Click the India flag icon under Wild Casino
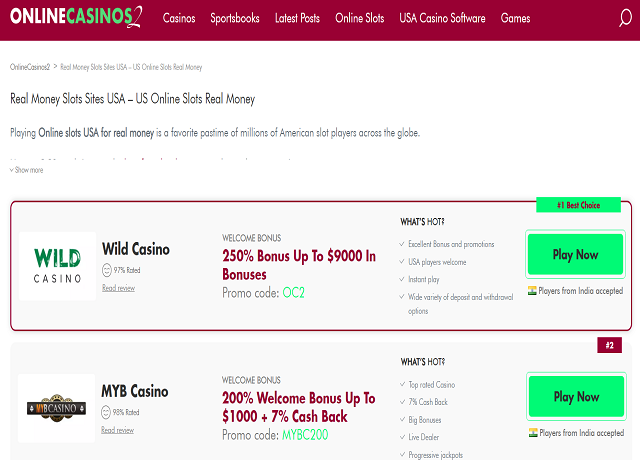640x460 pixels. click(532, 291)
